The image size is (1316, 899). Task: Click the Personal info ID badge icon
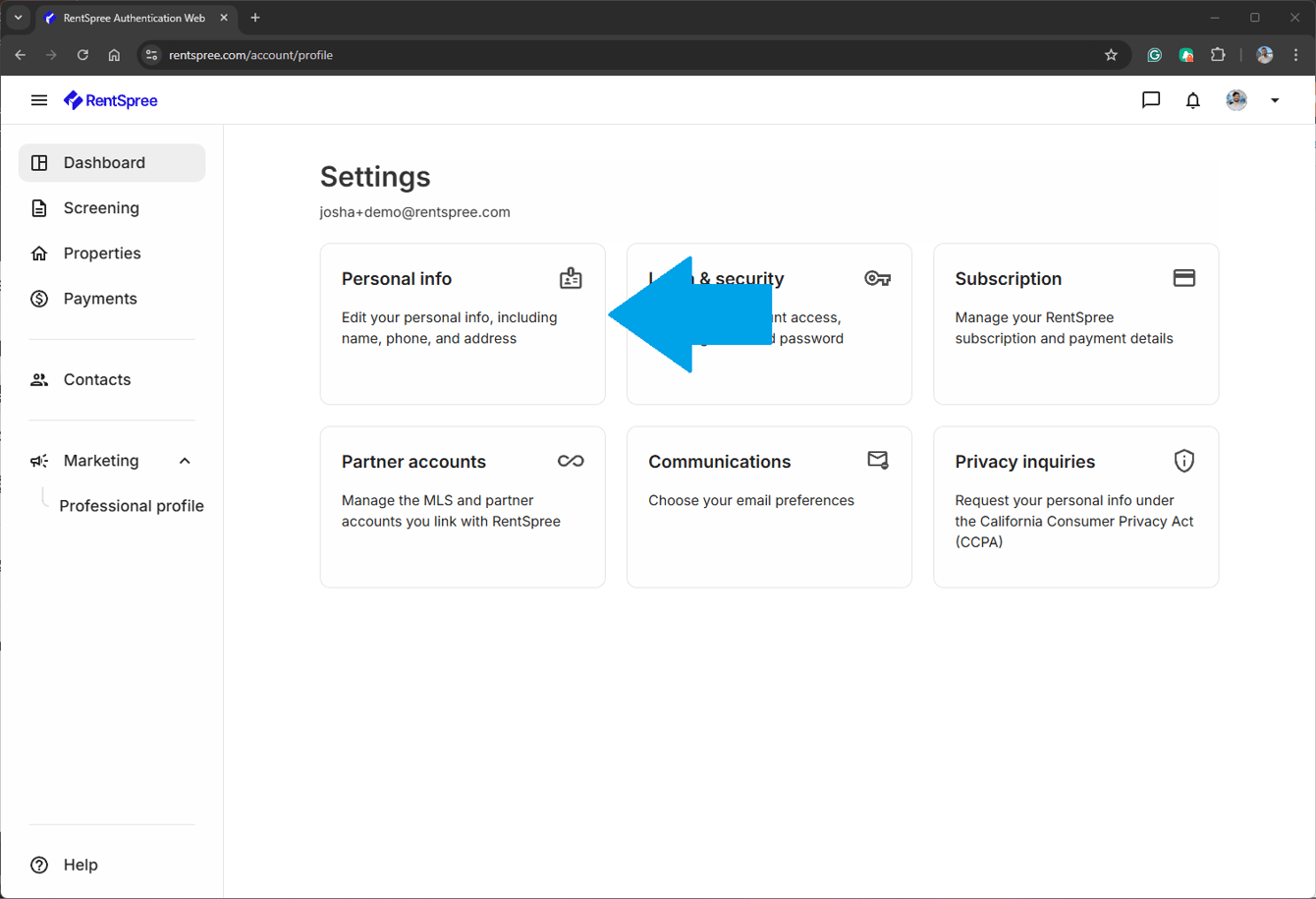pyautogui.click(x=571, y=279)
